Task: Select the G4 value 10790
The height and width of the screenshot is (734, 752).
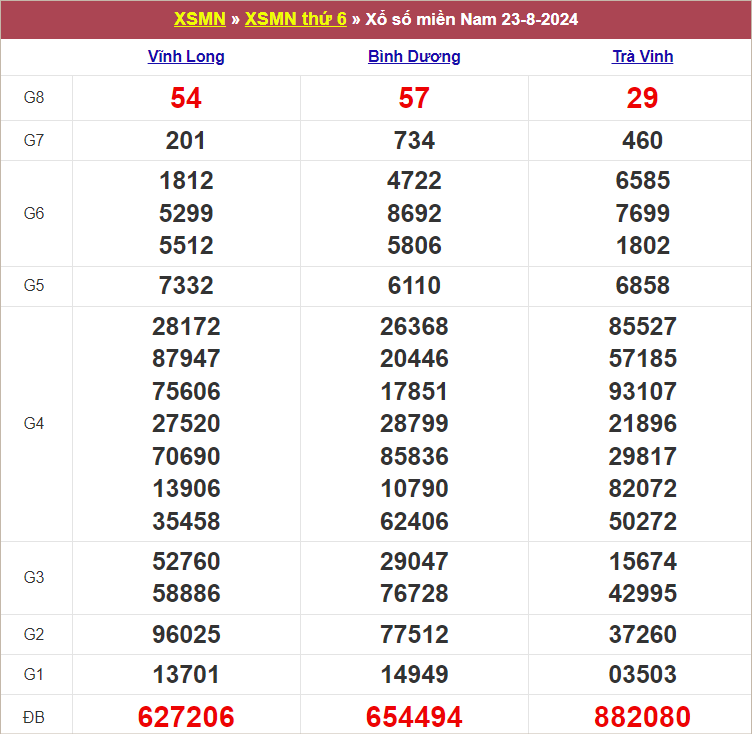Action: pos(414,489)
